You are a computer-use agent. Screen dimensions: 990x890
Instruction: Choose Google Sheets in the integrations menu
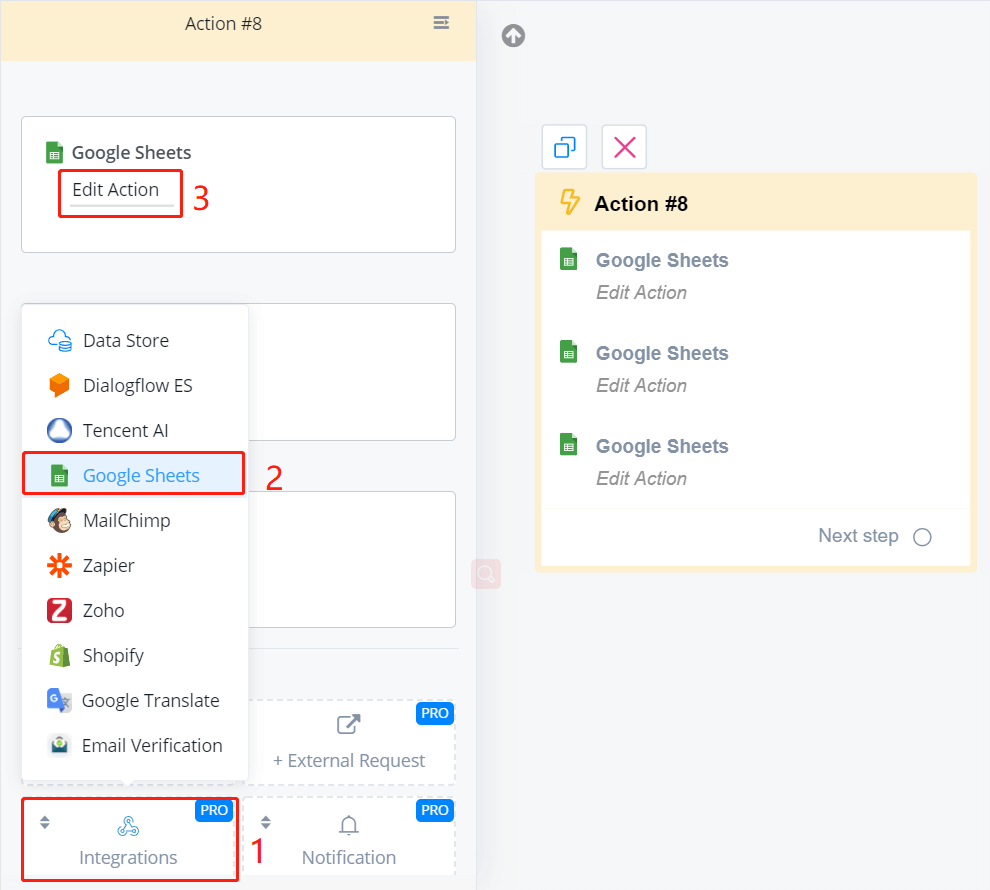(x=141, y=475)
